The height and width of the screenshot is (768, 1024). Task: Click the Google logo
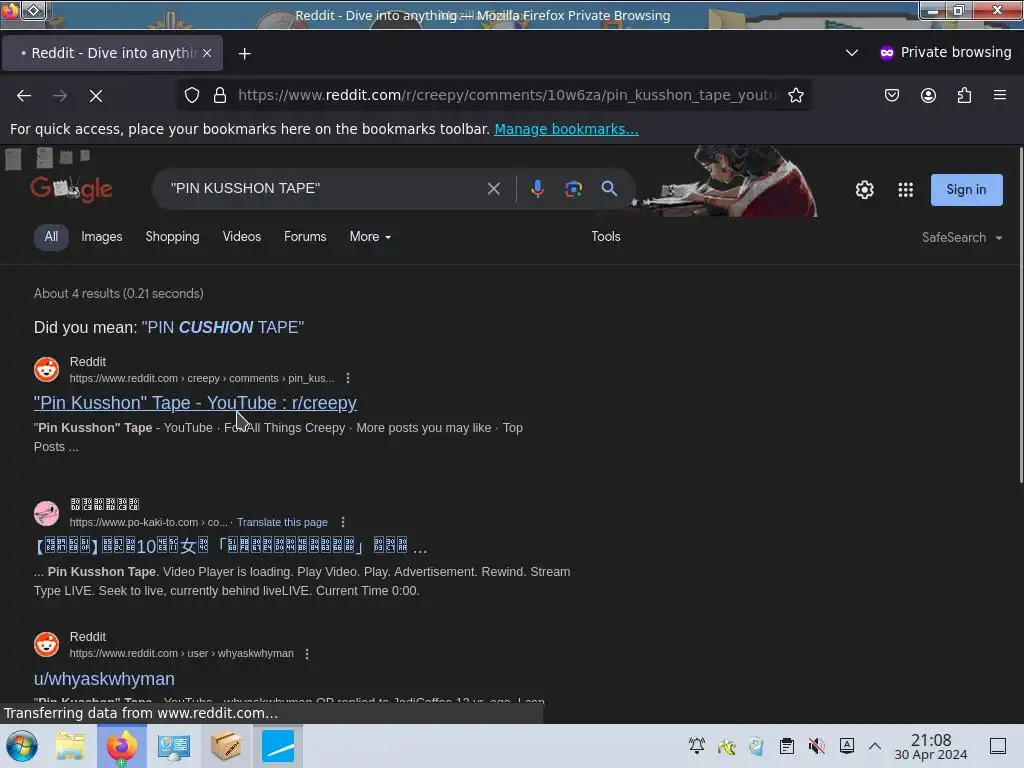pos(71,189)
